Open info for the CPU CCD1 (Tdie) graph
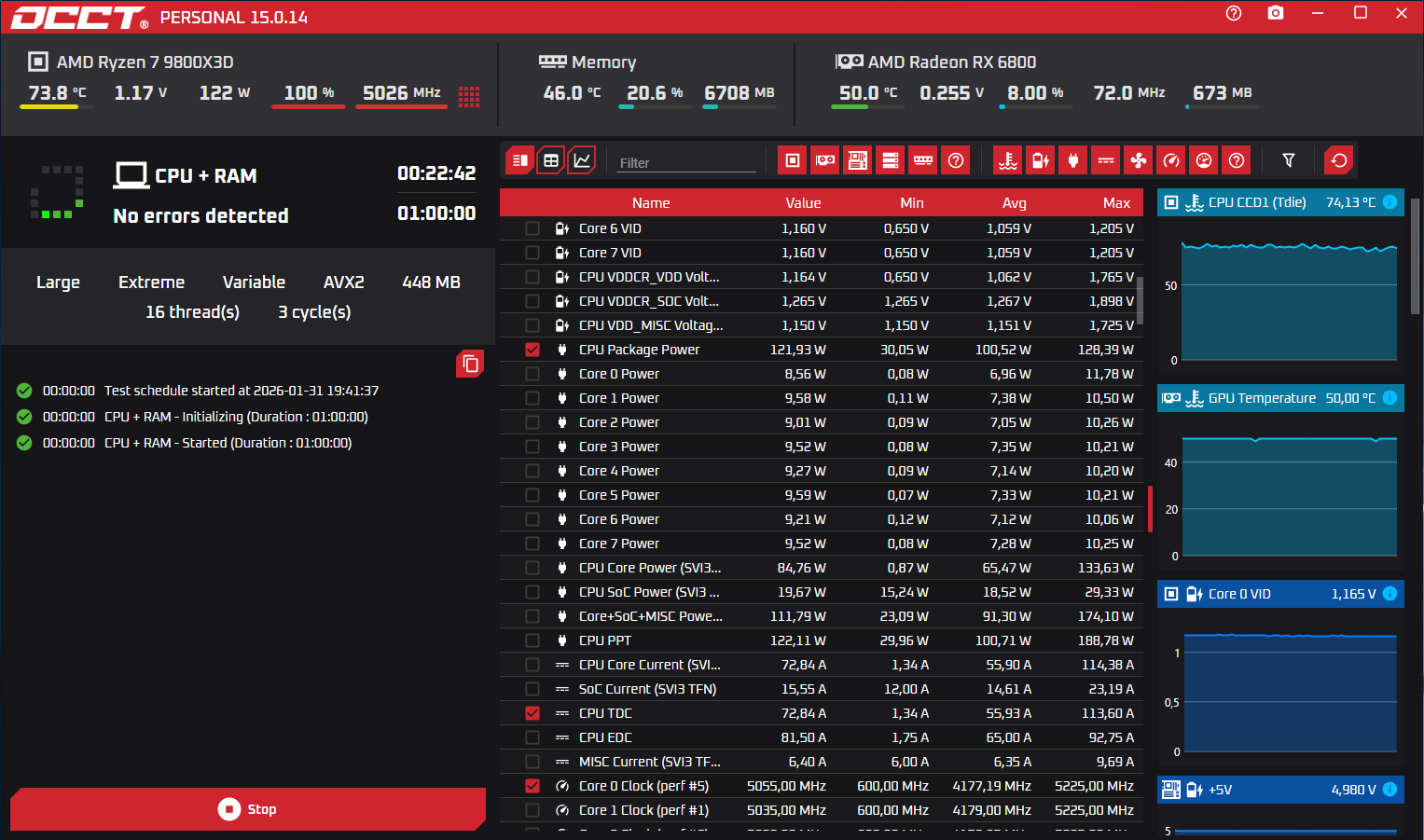This screenshot has width=1424, height=840. coord(1389,202)
